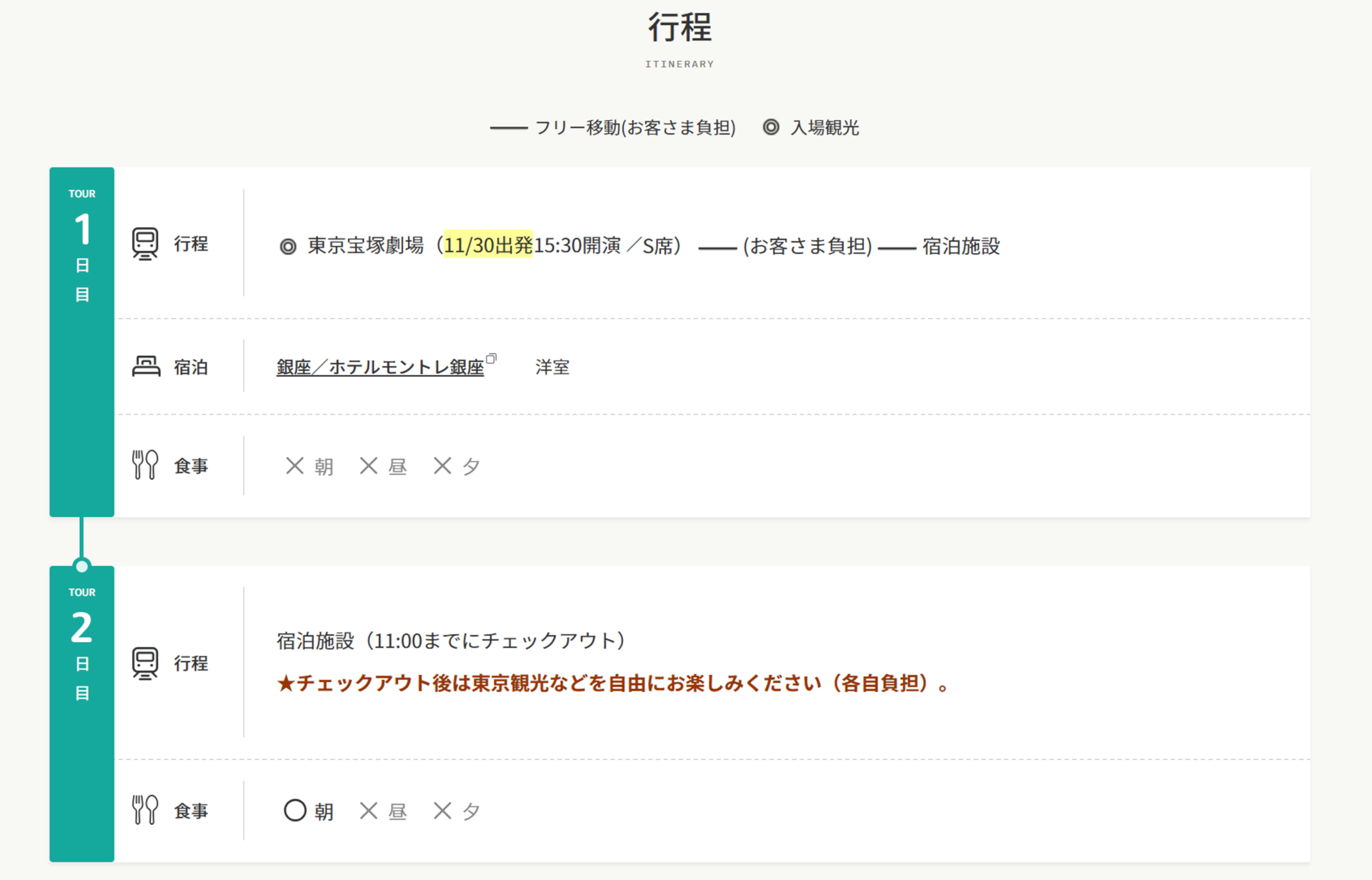Click the train icon beside Day 2 行程
The height and width of the screenshot is (880, 1372).
tap(145, 662)
